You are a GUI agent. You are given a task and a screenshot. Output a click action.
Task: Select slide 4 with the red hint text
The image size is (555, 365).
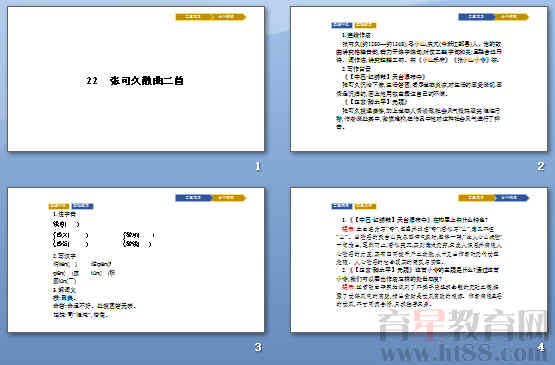(419, 260)
